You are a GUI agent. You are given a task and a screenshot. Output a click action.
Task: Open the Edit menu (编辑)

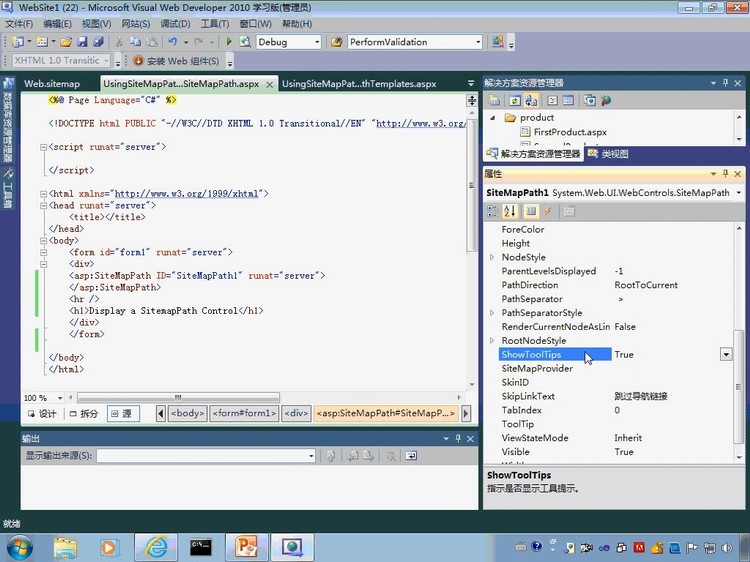(x=57, y=24)
